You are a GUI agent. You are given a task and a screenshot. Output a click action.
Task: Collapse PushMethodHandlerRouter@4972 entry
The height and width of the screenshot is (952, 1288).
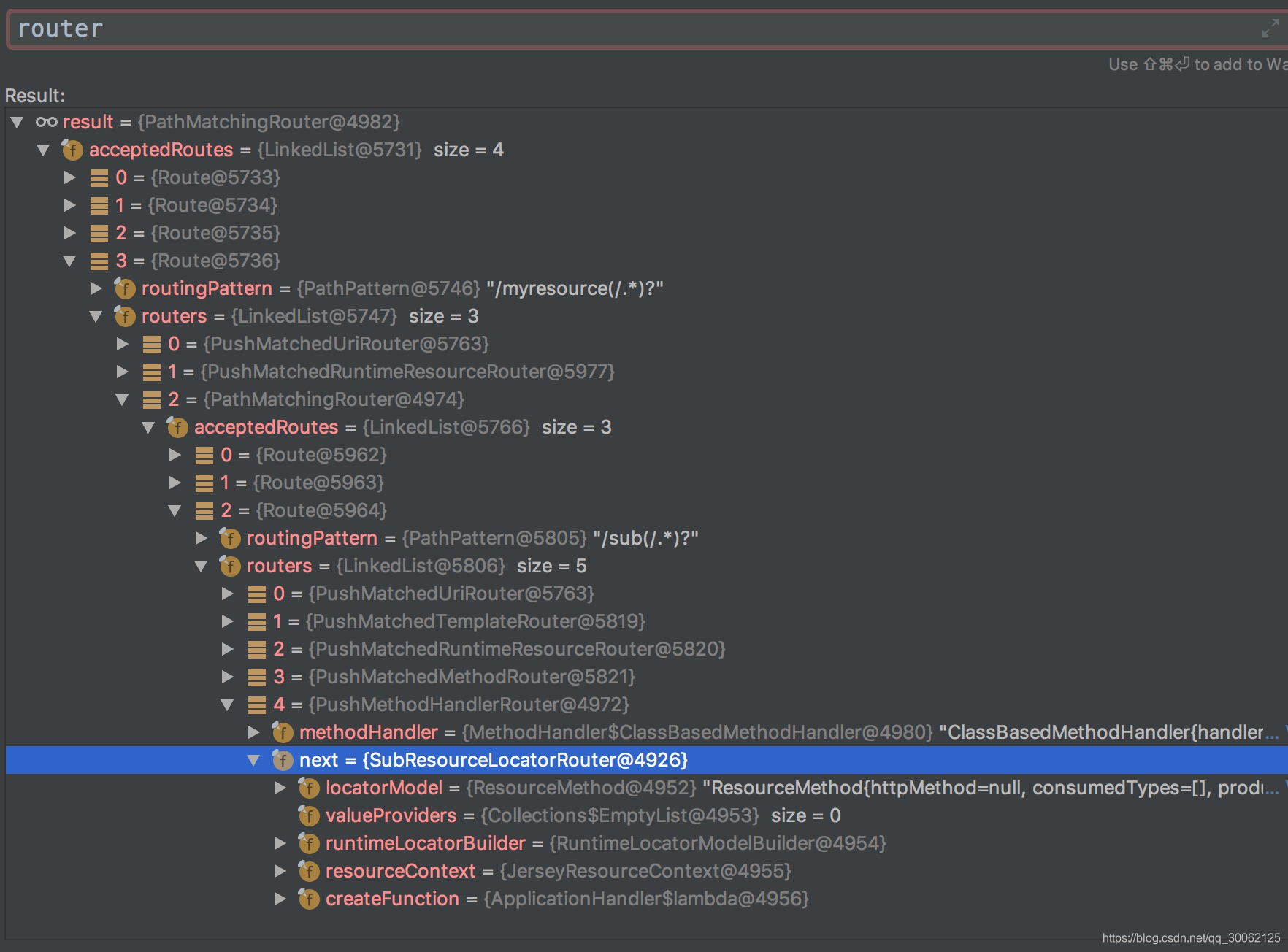coord(227,705)
